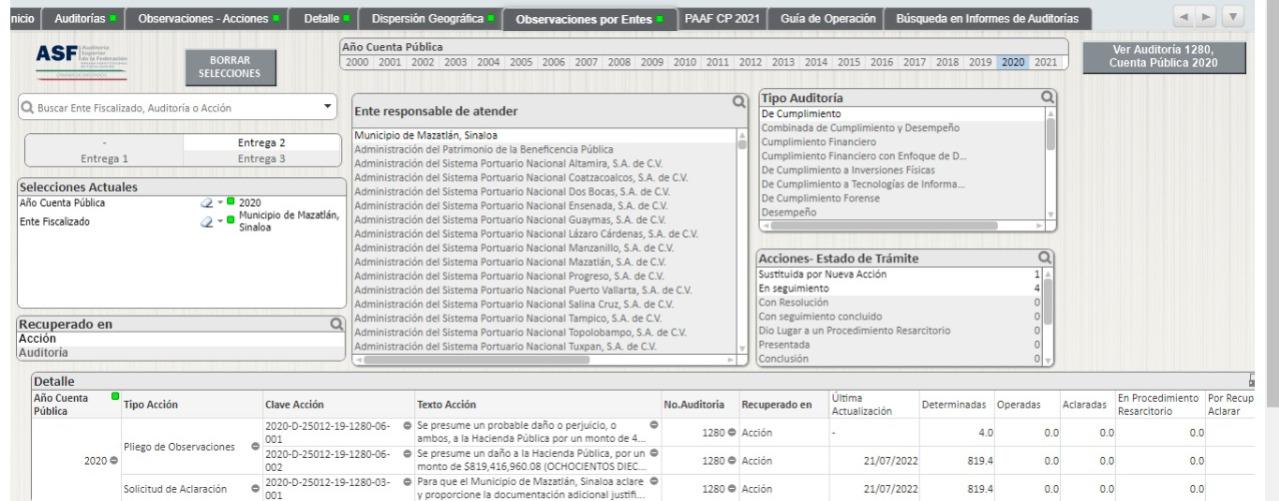This screenshot has width=1279, height=501.
Task: Click circle icon after clave 2020-D-25012-19-1280-06-002
Action: click(409, 455)
